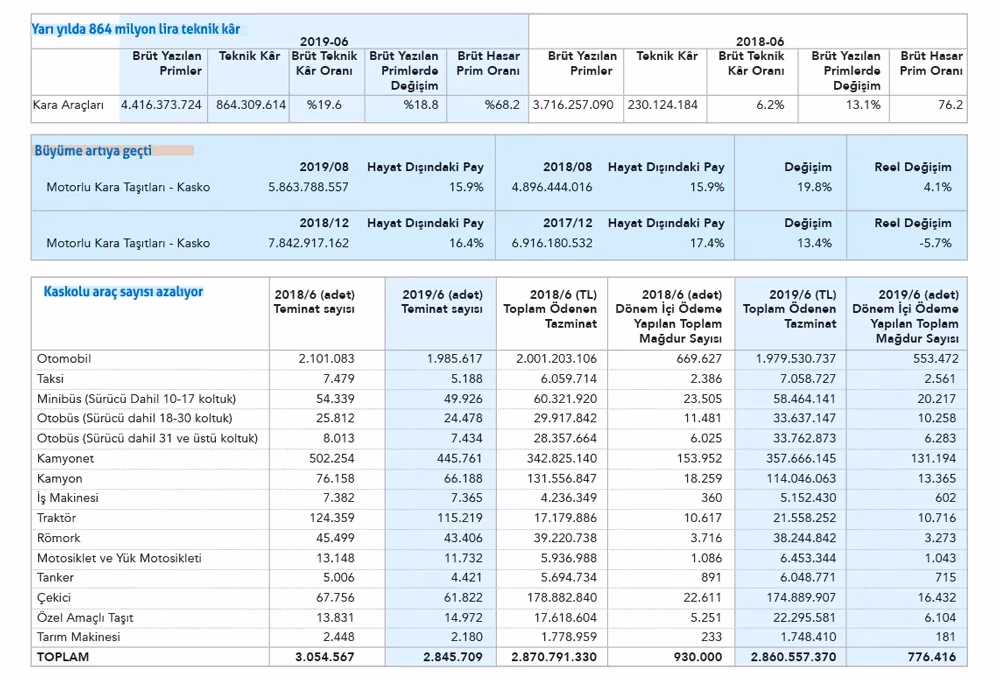
Task: Click the TOPLAM row label
Action: pos(63,657)
